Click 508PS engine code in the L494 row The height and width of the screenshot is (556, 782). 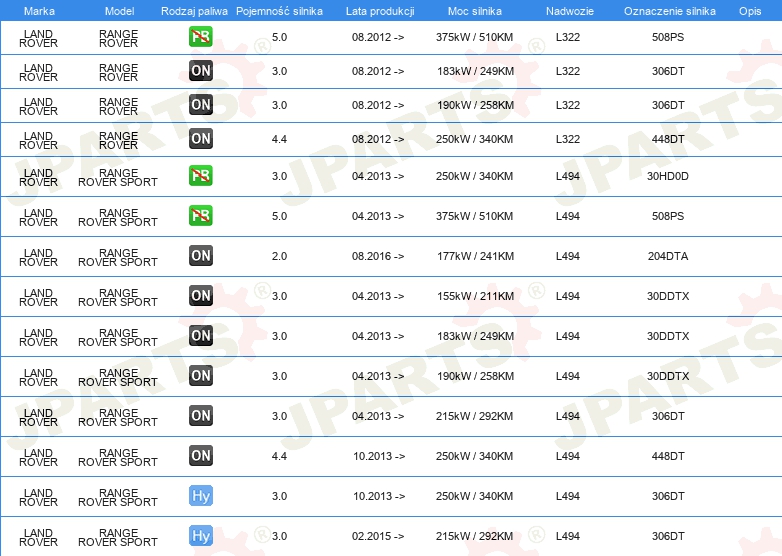(x=668, y=216)
